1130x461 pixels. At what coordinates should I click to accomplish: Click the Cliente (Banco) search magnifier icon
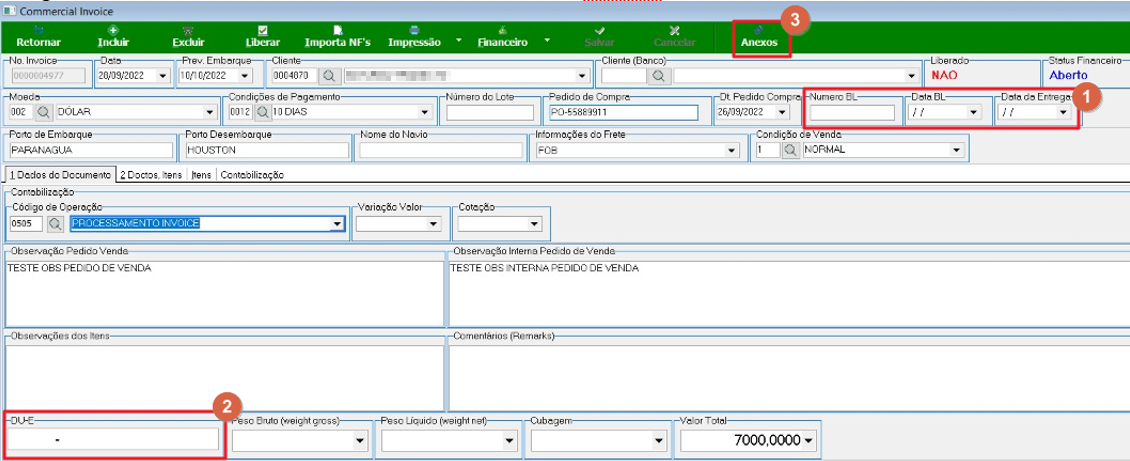tap(660, 76)
